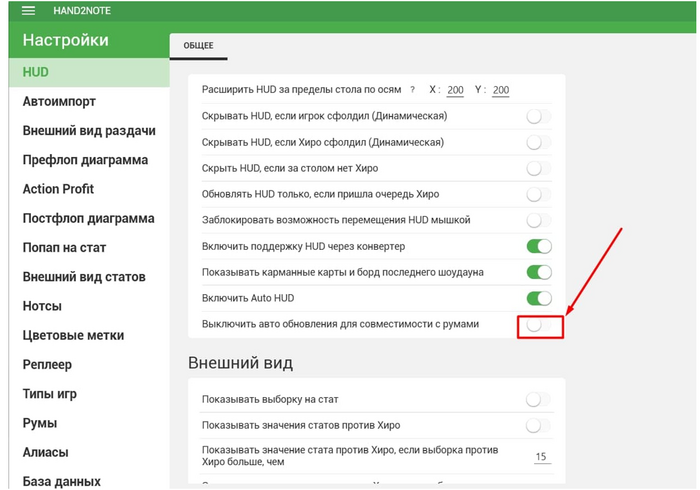
Task: Click the Настройки header
Action: tap(66, 40)
